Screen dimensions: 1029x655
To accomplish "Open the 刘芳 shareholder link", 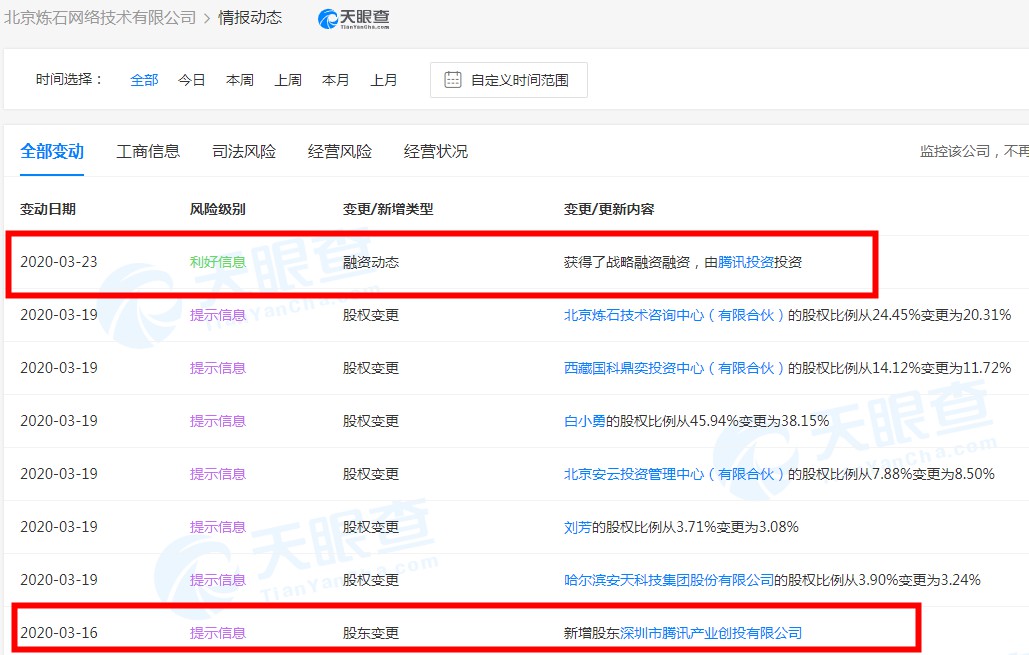I will [578, 527].
